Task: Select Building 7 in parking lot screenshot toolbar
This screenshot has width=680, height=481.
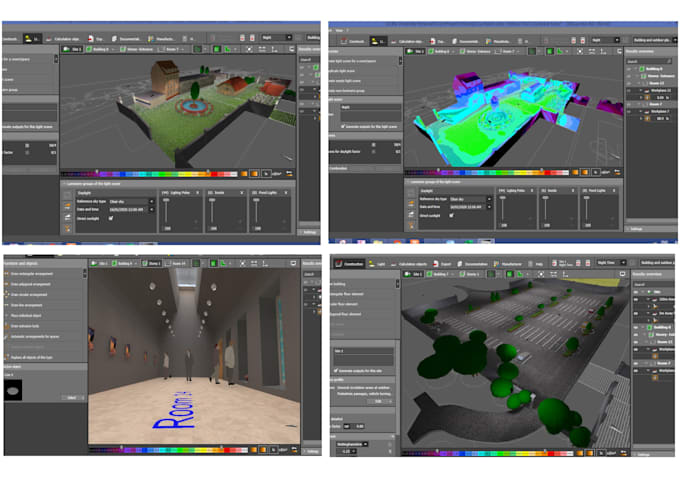Action: (x=441, y=274)
